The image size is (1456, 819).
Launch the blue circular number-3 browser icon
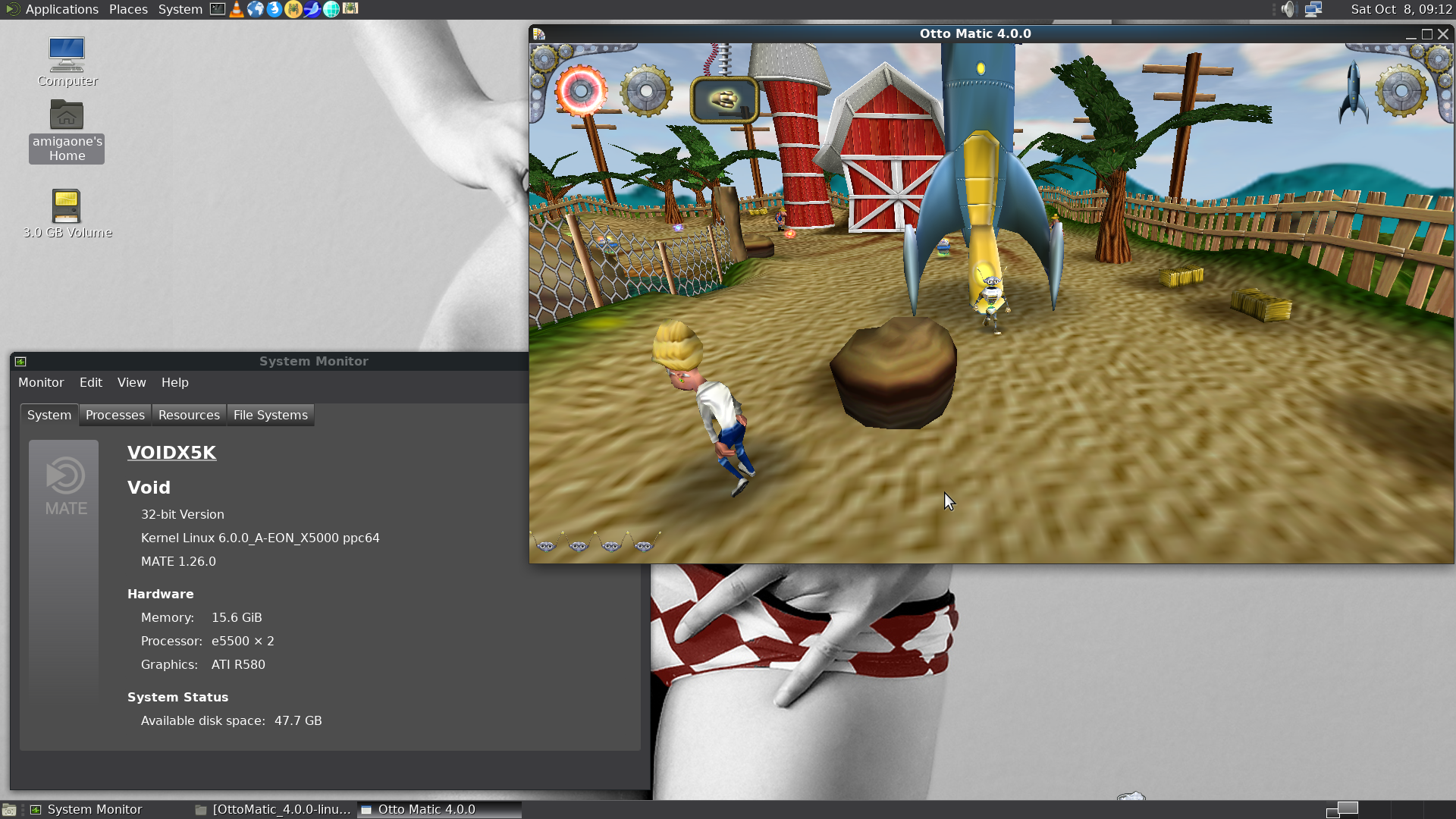tap(275, 9)
